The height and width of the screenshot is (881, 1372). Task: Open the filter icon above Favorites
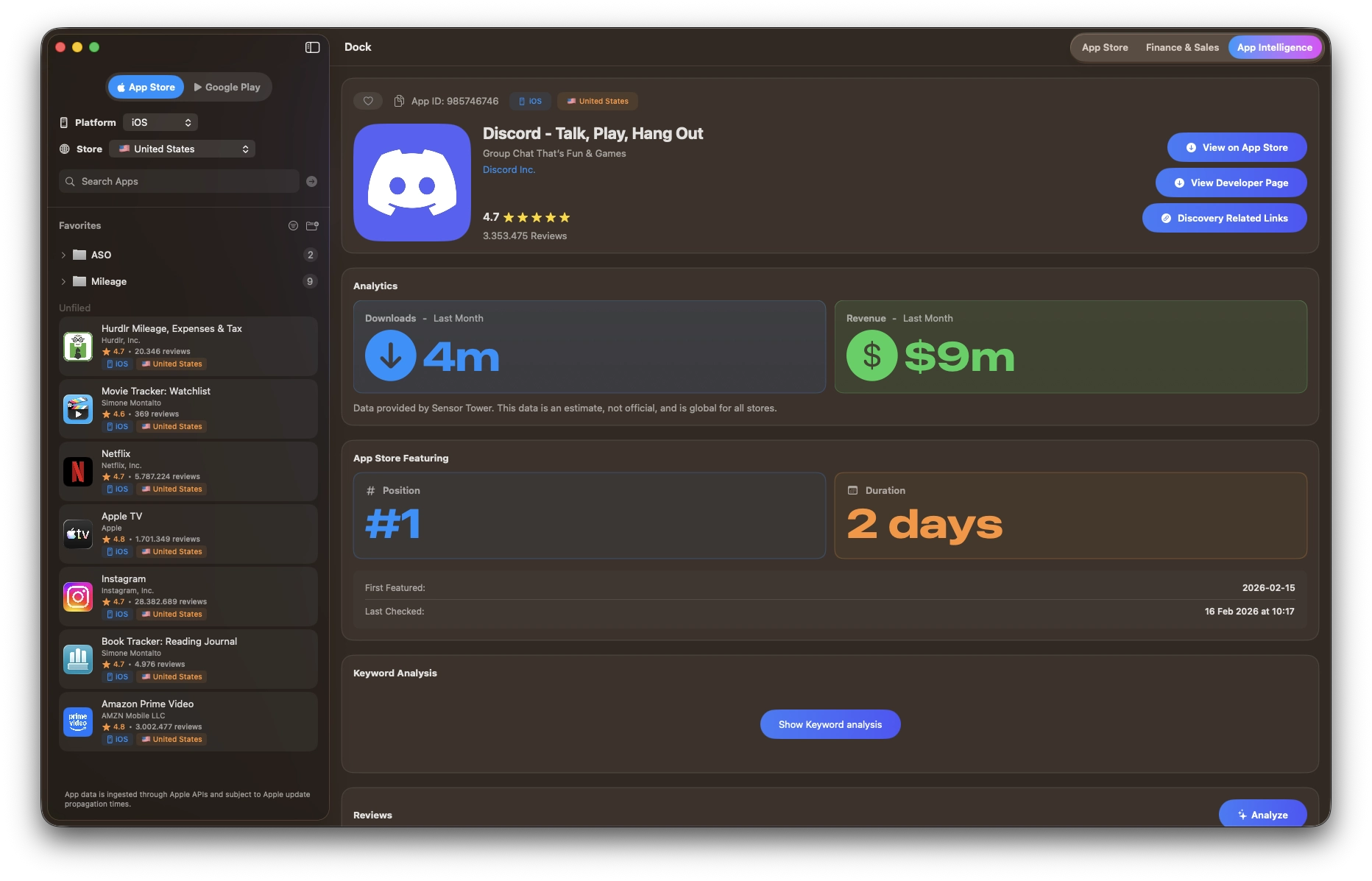click(293, 226)
